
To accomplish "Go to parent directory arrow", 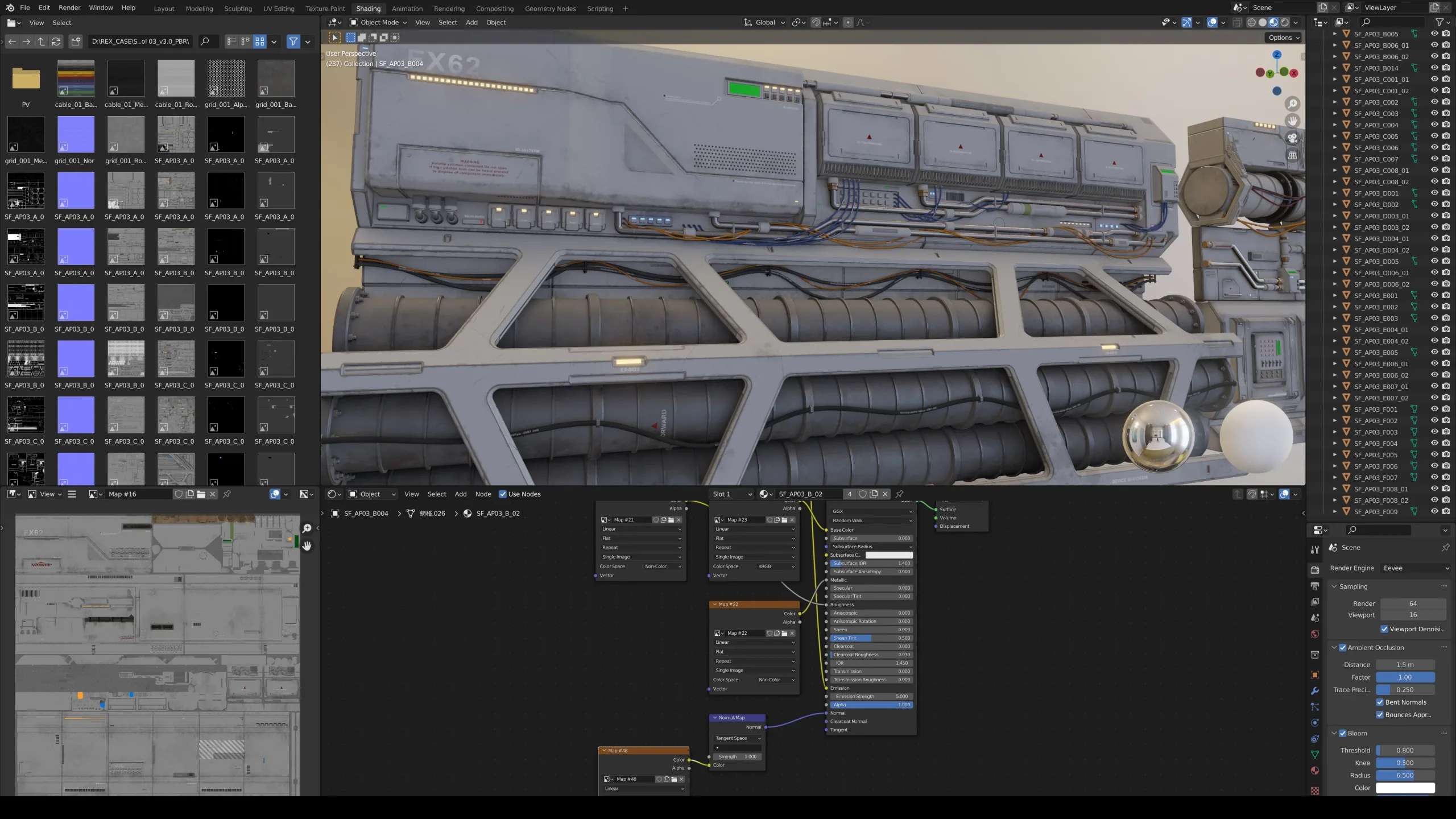I will click(x=41, y=42).
